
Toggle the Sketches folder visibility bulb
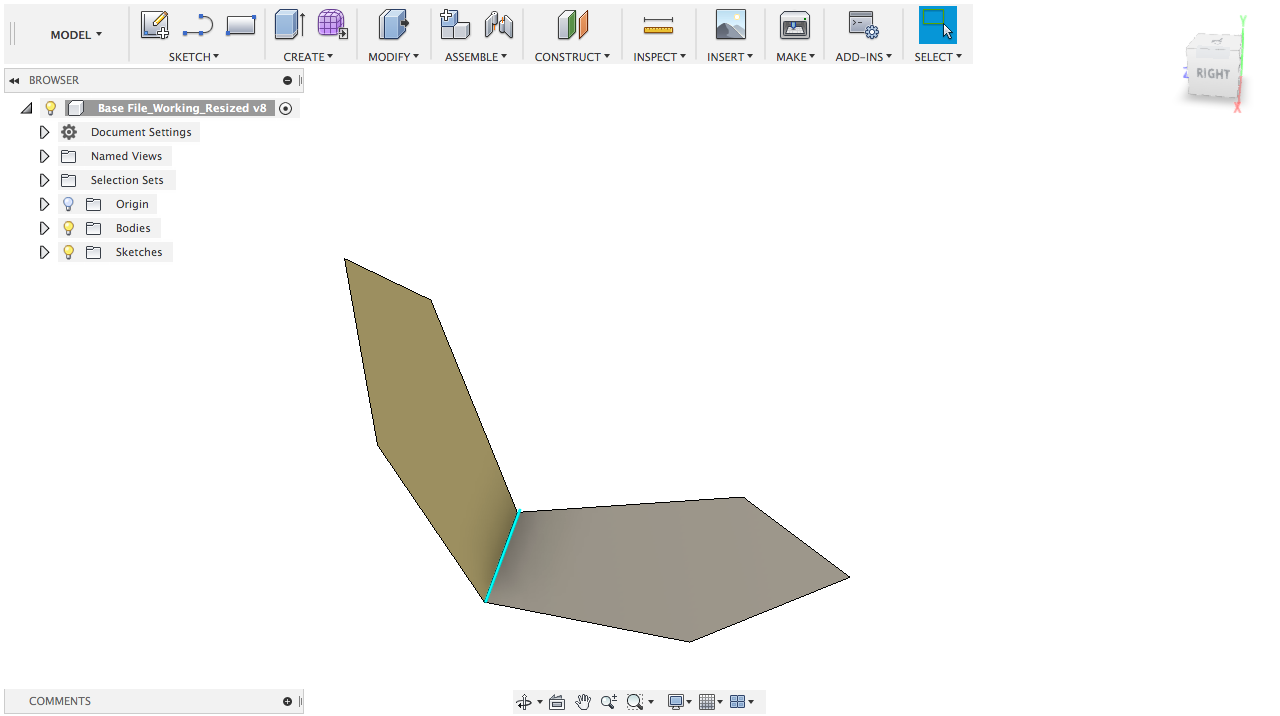pos(69,252)
